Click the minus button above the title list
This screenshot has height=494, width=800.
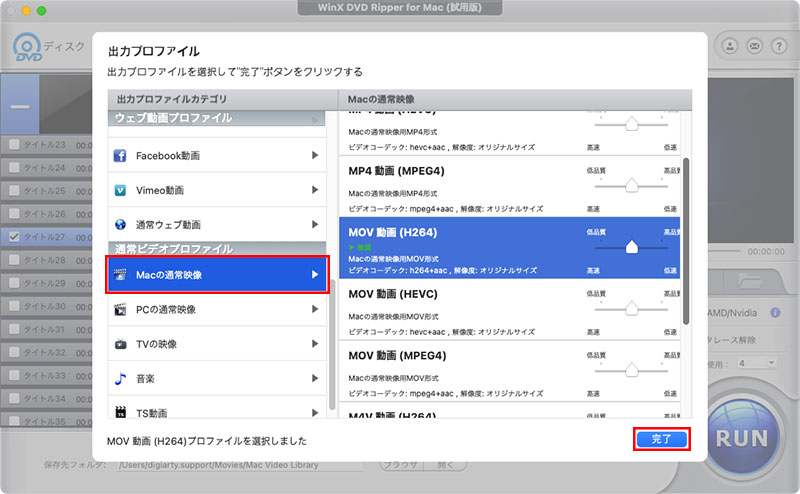point(20,107)
